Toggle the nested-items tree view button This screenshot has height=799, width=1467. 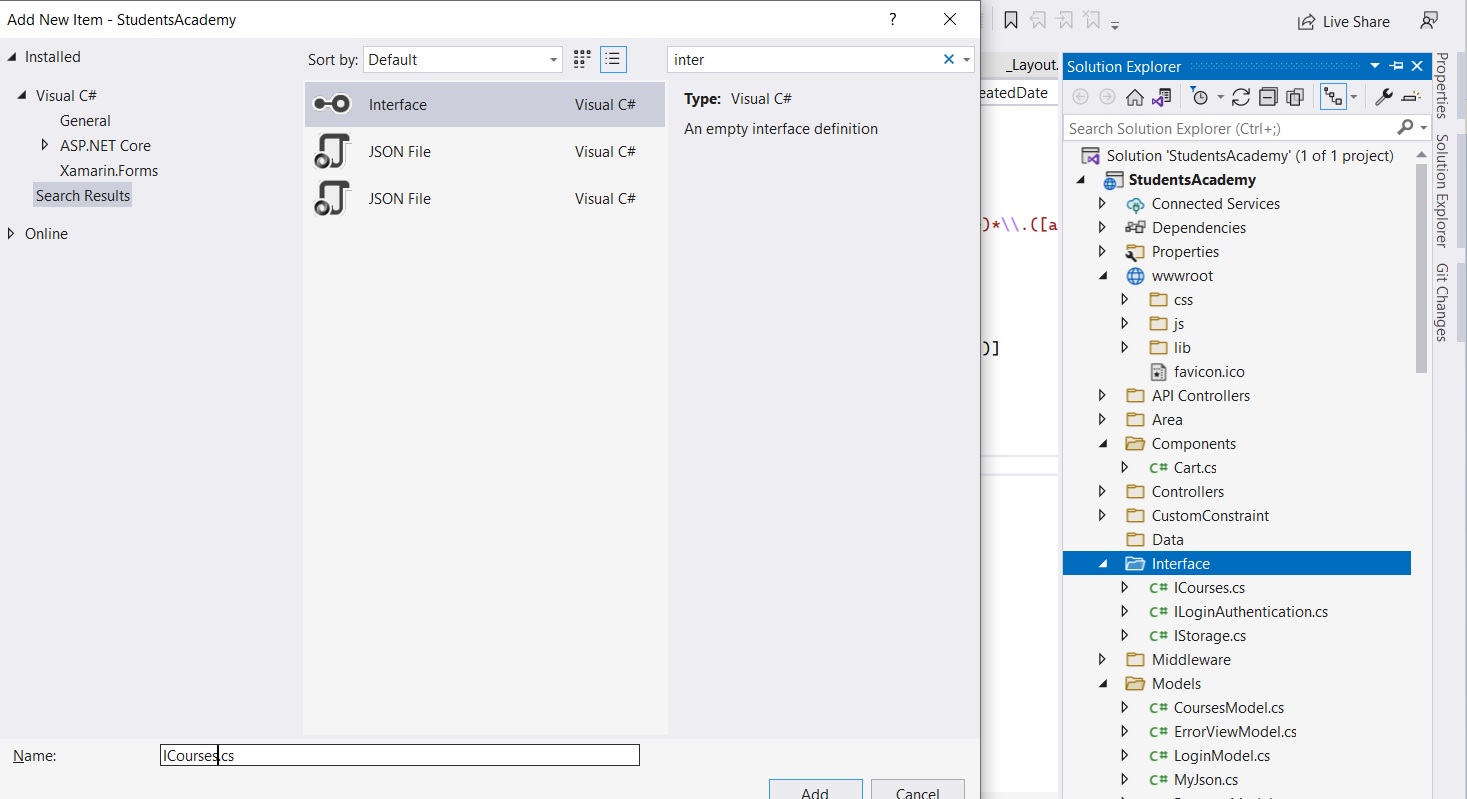tap(1333, 97)
